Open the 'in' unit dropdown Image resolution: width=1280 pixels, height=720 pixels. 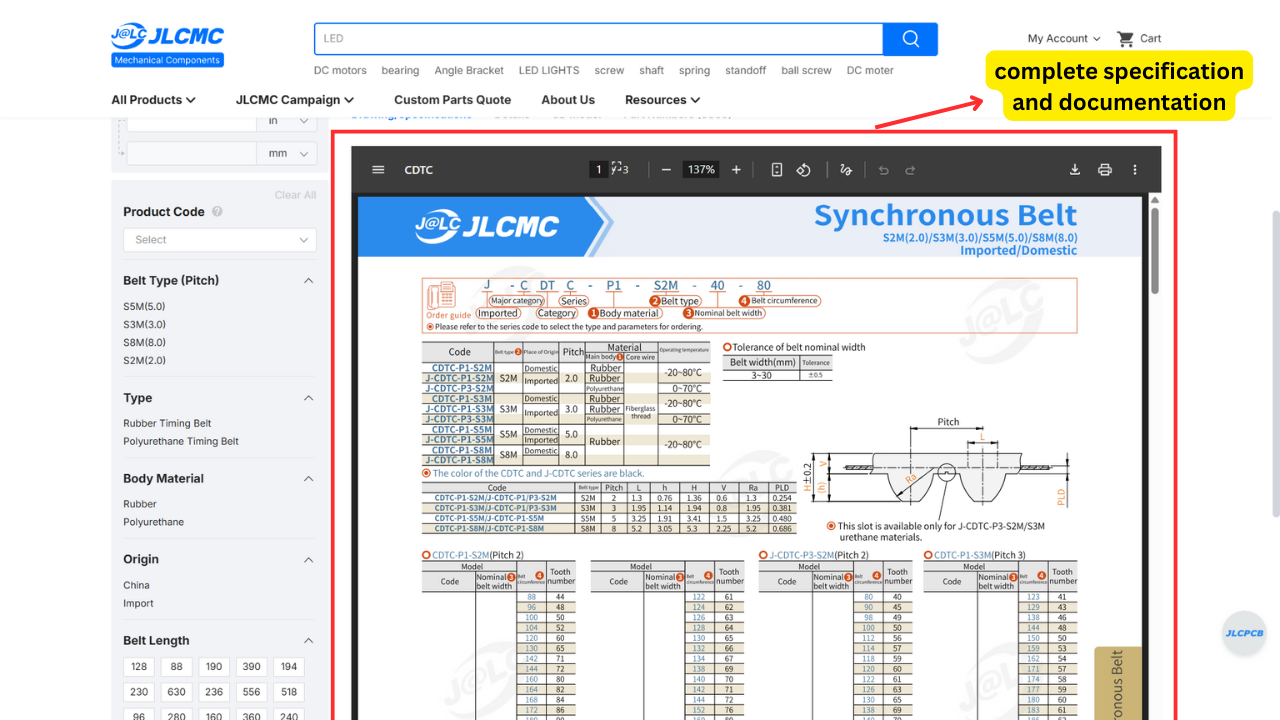click(288, 121)
